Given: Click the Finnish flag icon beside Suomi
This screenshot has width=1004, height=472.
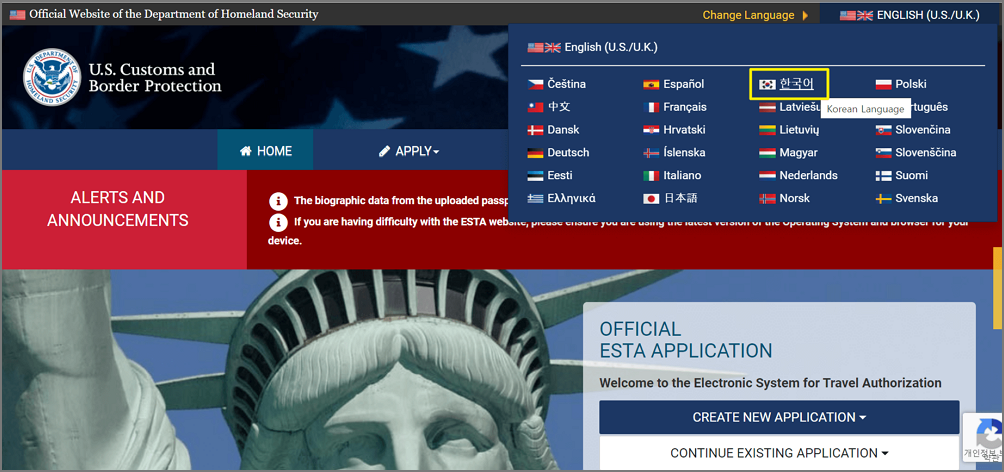Looking at the screenshot, I should 884,175.
